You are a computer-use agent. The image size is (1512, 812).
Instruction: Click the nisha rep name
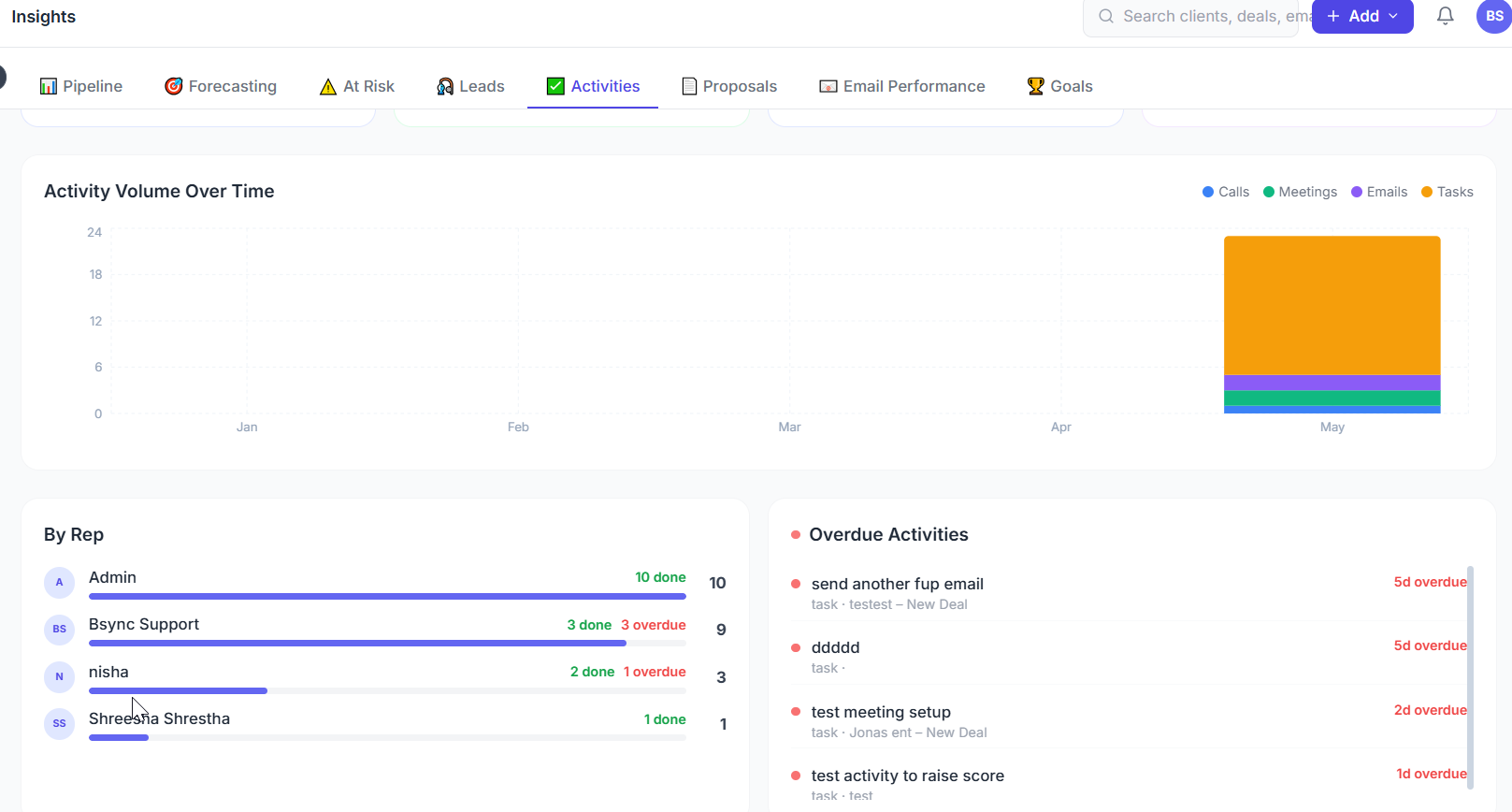(x=108, y=672)
